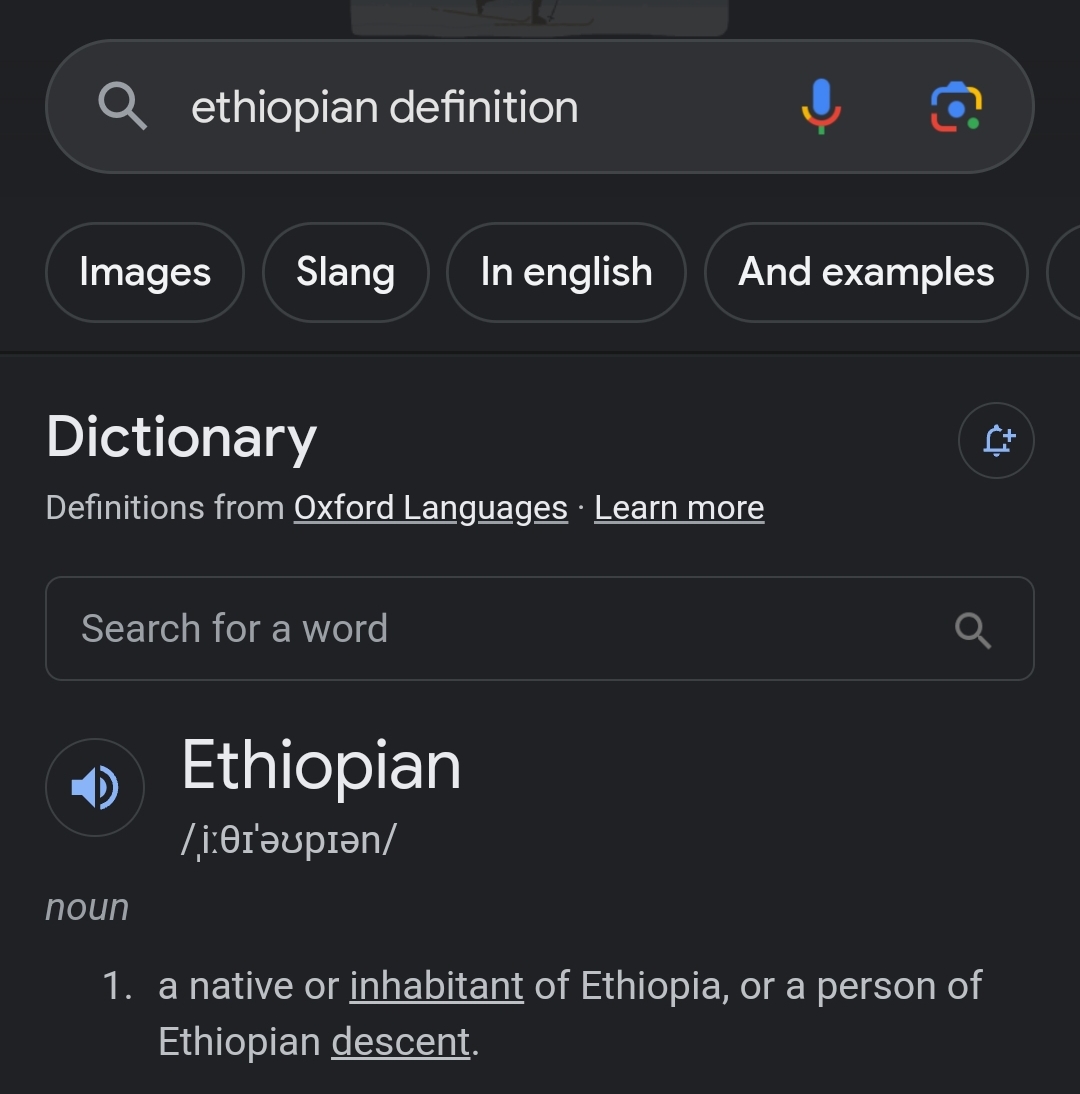Screen dimensions: 1080x1094
Task: Tap the magnifier in the word search box
Action: (x=972, y=629)
